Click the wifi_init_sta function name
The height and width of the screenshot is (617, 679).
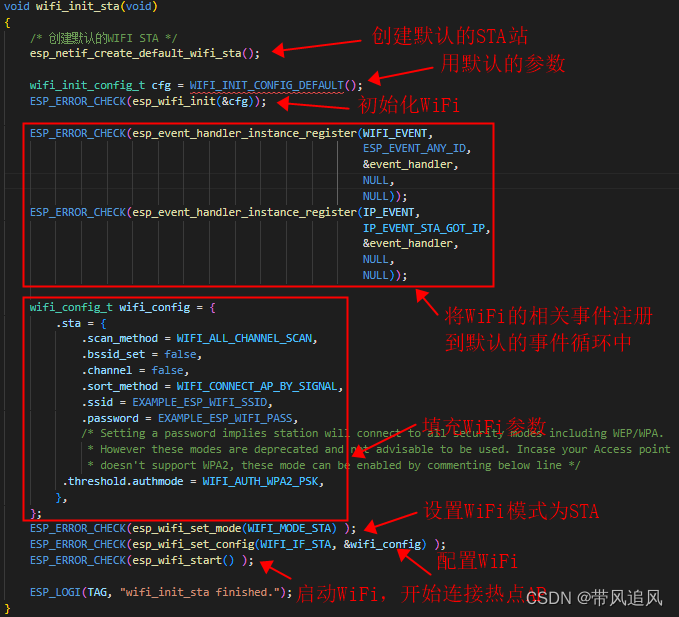pos(77,6)
